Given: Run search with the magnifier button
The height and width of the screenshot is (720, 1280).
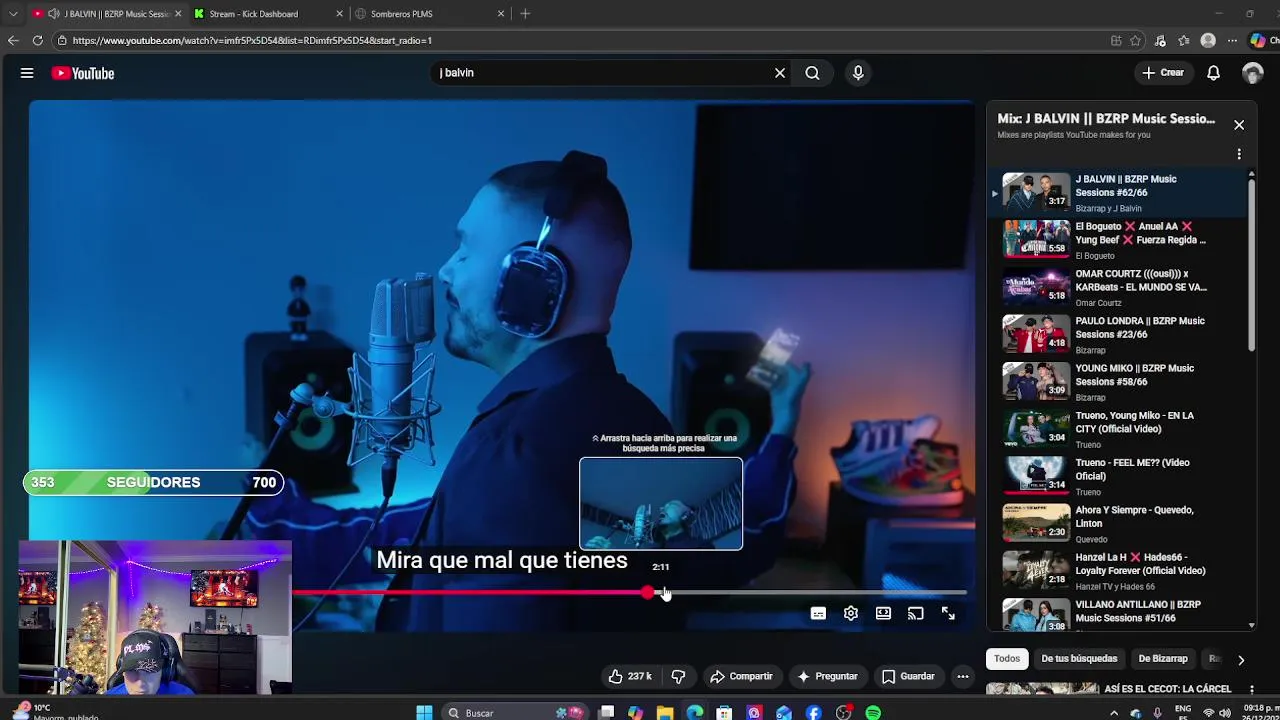Looking at the screenshot, I should [x=812, y=73].
